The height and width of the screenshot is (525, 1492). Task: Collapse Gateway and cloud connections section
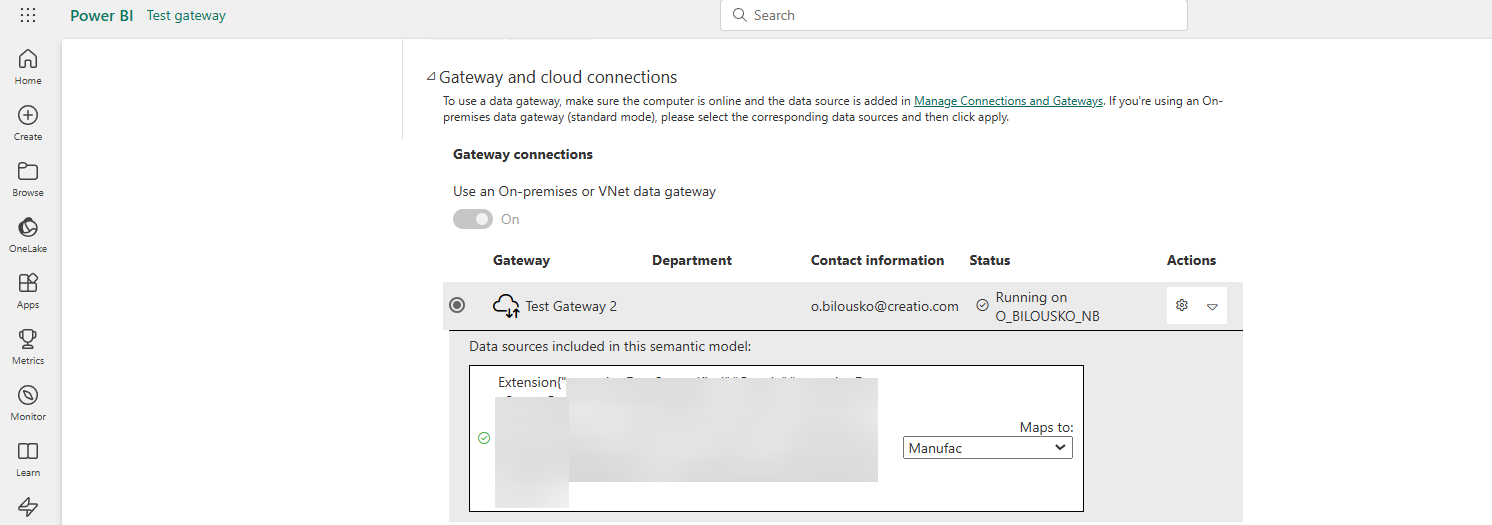[x=431, y=77]
